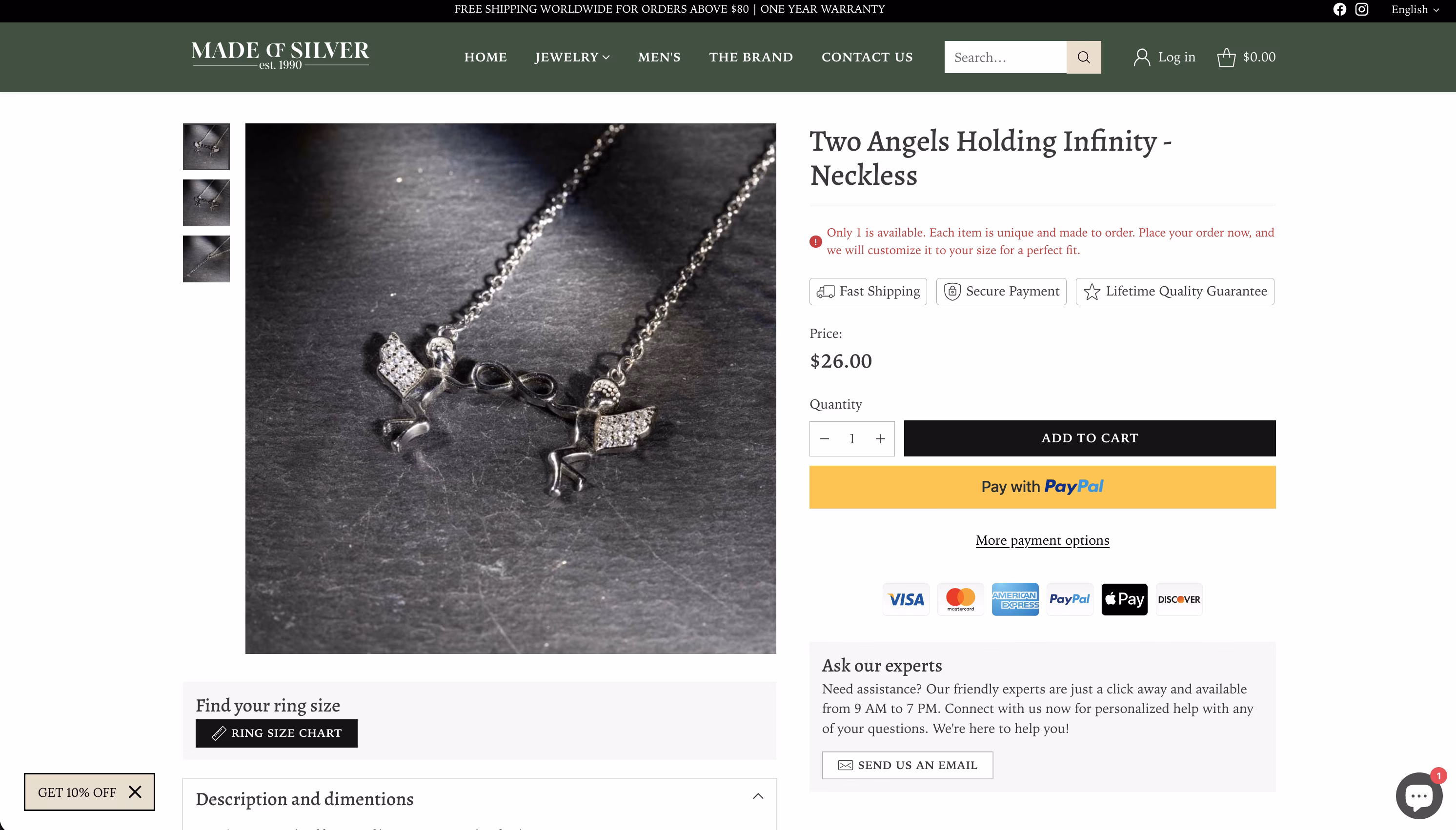Increase quantity using the plus stepper
Screen dimensions: 1456x830
click(880, 438)
